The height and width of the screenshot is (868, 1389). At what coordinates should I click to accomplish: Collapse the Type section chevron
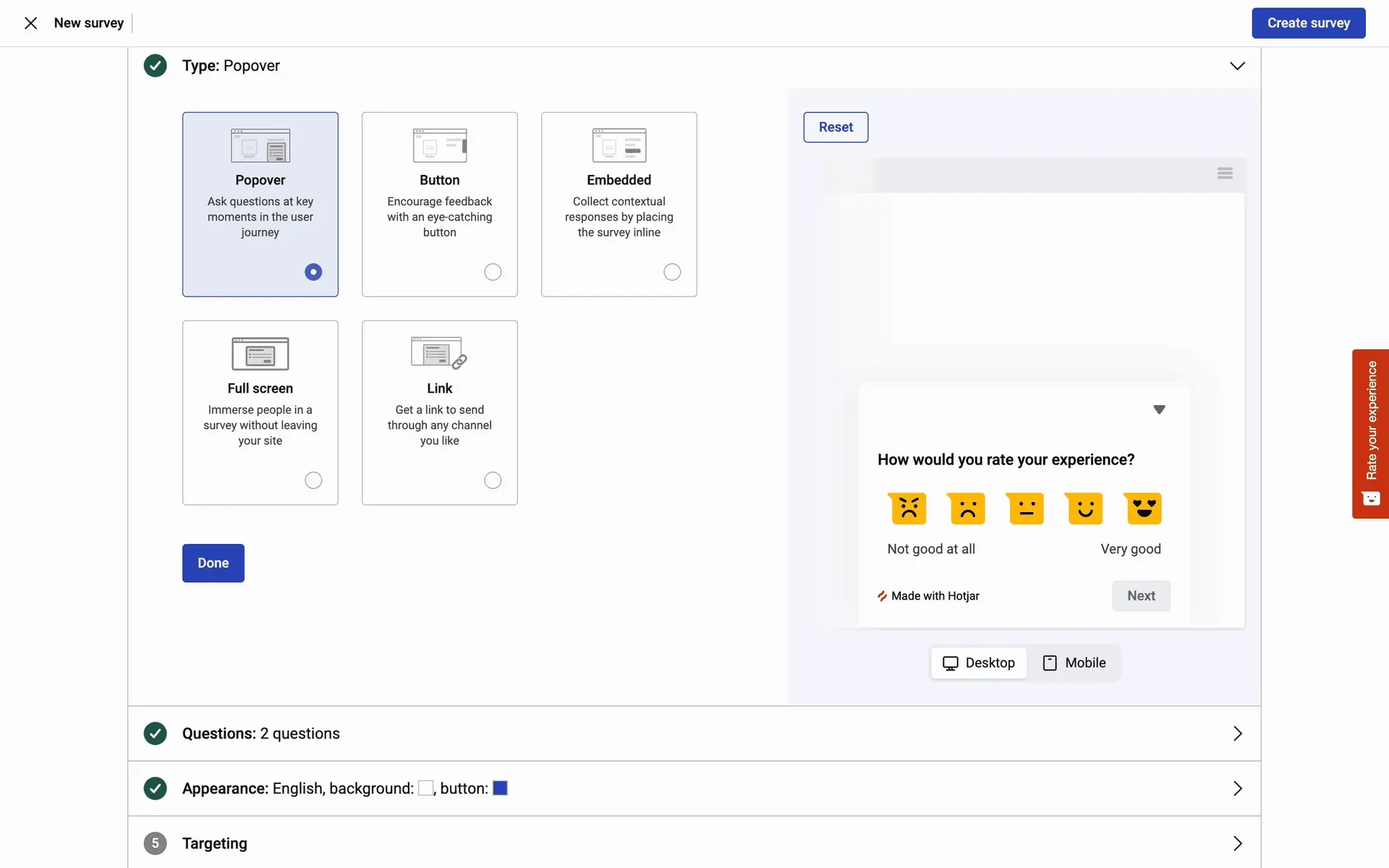click(x=1237, y=66)
